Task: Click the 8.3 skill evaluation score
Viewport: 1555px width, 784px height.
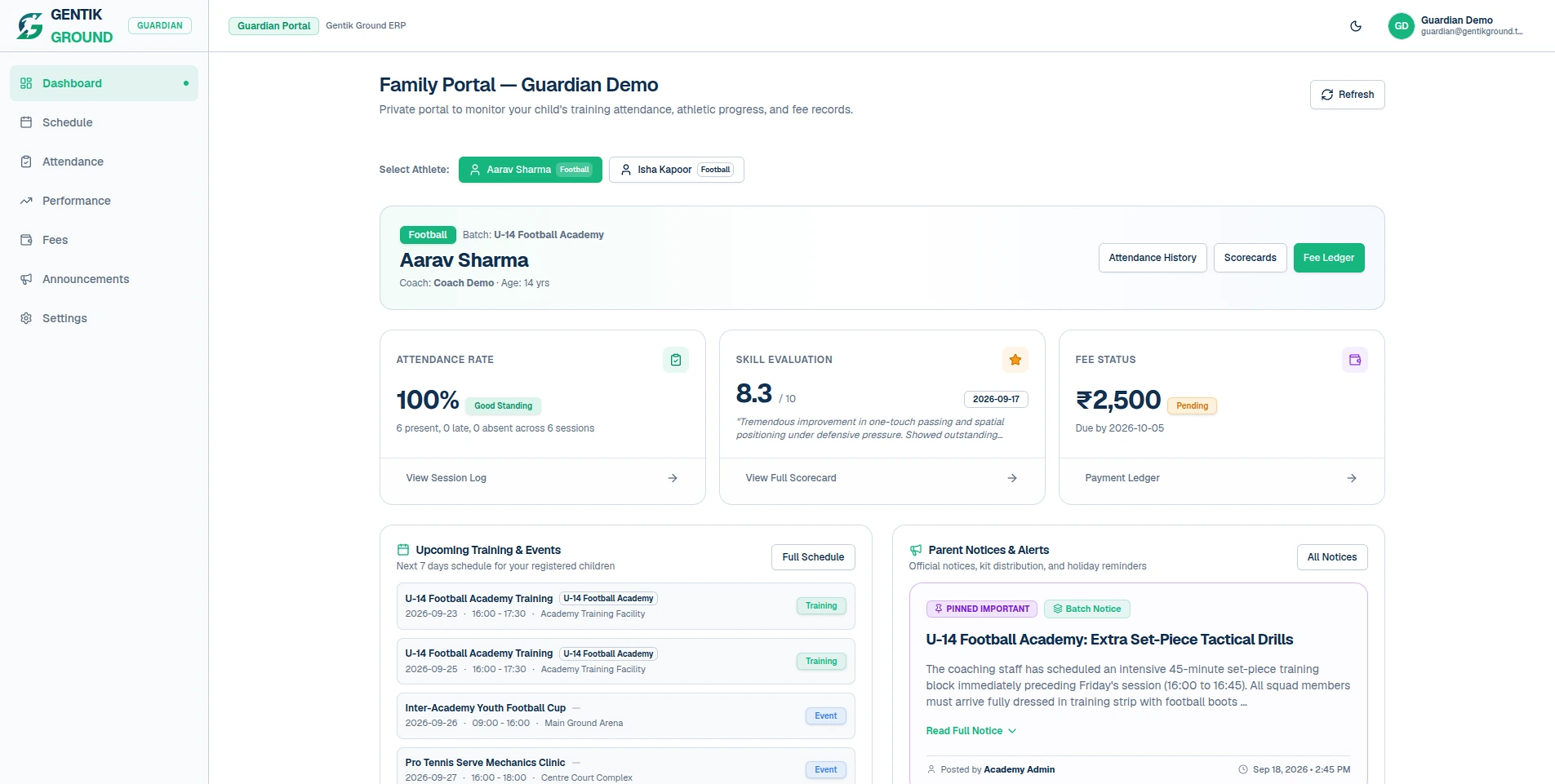Action: pyautogui.click(x=753, y=393)
